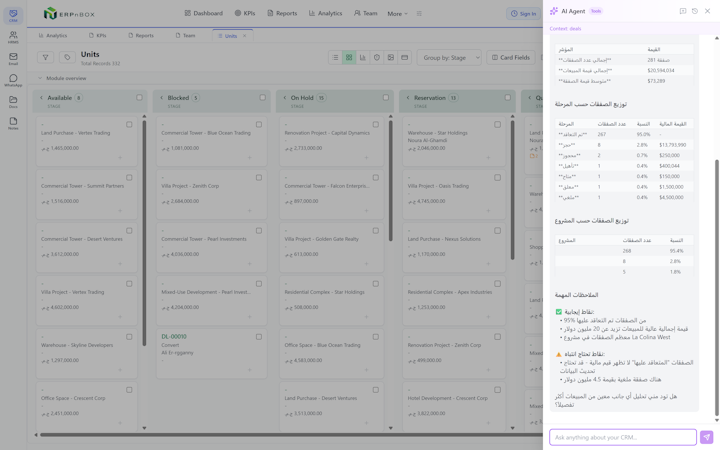Focus the Ask anything about your CRM field

[x=623, y=437]
